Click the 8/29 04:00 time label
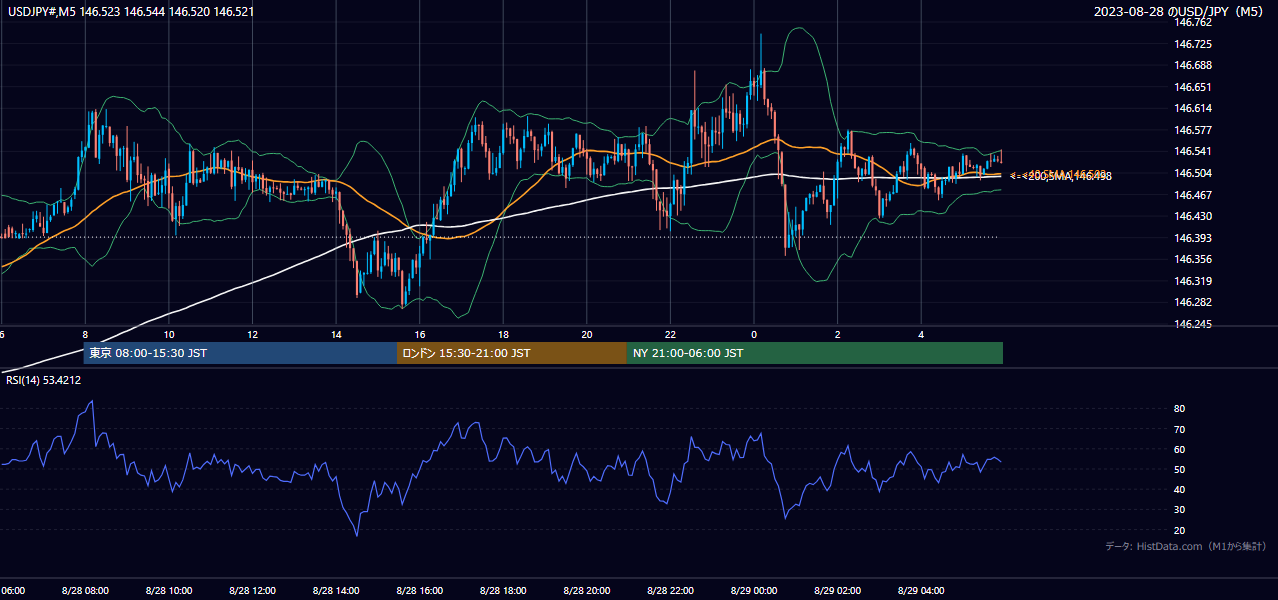 pos(922,590)
